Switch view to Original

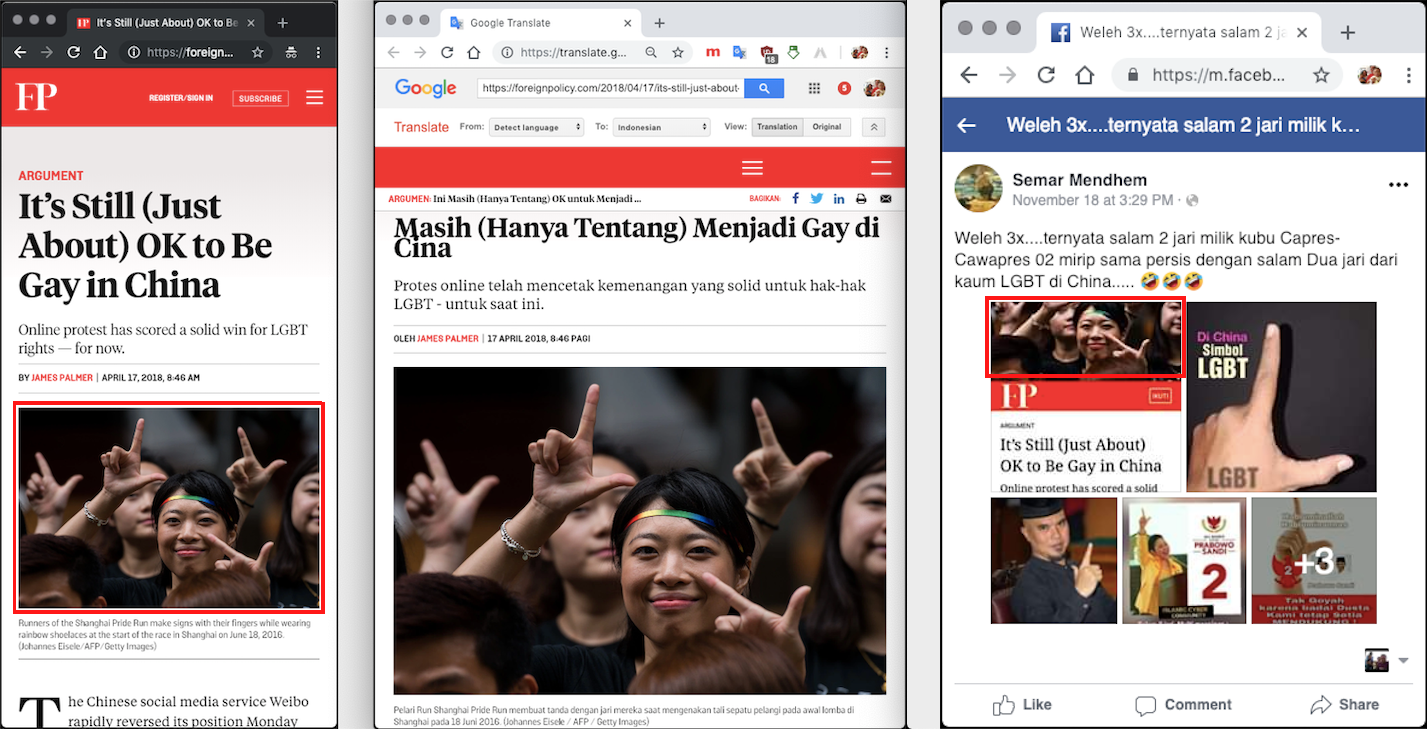pos(827,127)
